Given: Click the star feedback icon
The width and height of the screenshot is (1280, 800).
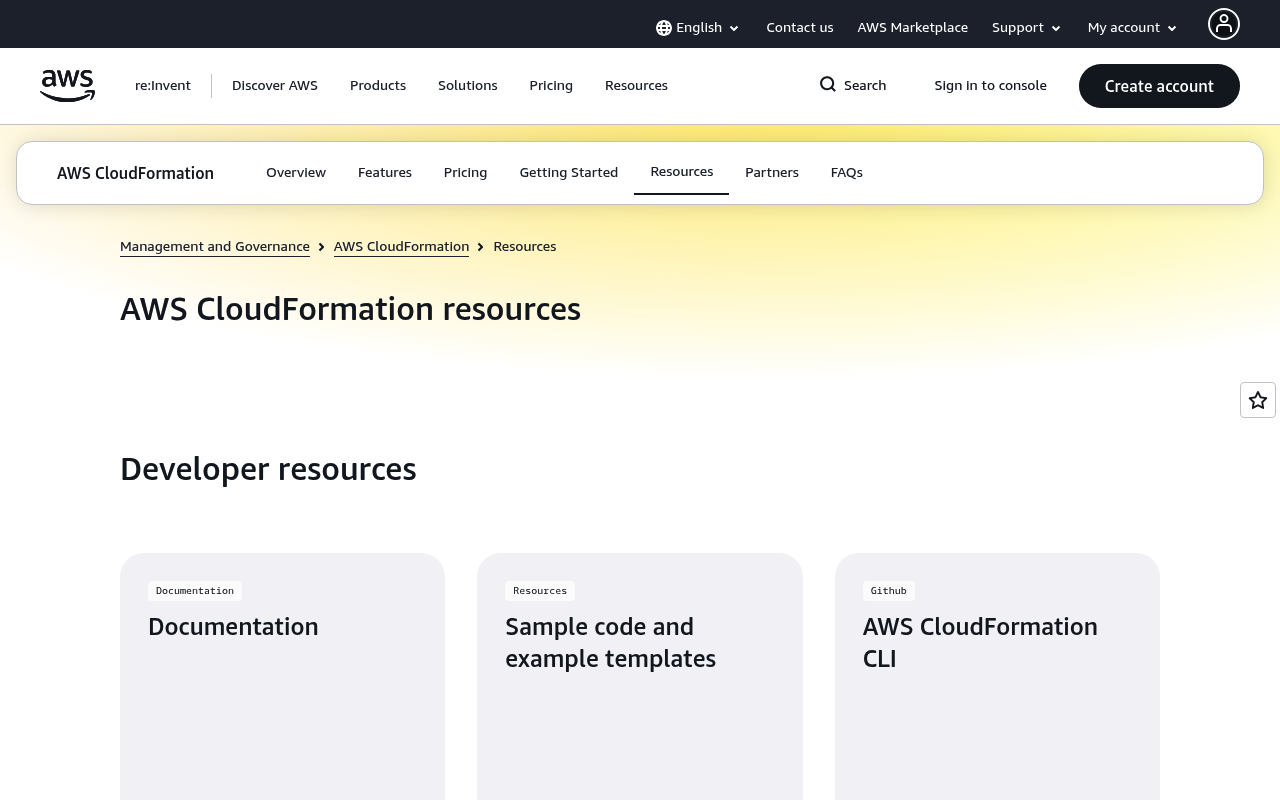Looking at the screenshot, I should [x=1258, y=400].
